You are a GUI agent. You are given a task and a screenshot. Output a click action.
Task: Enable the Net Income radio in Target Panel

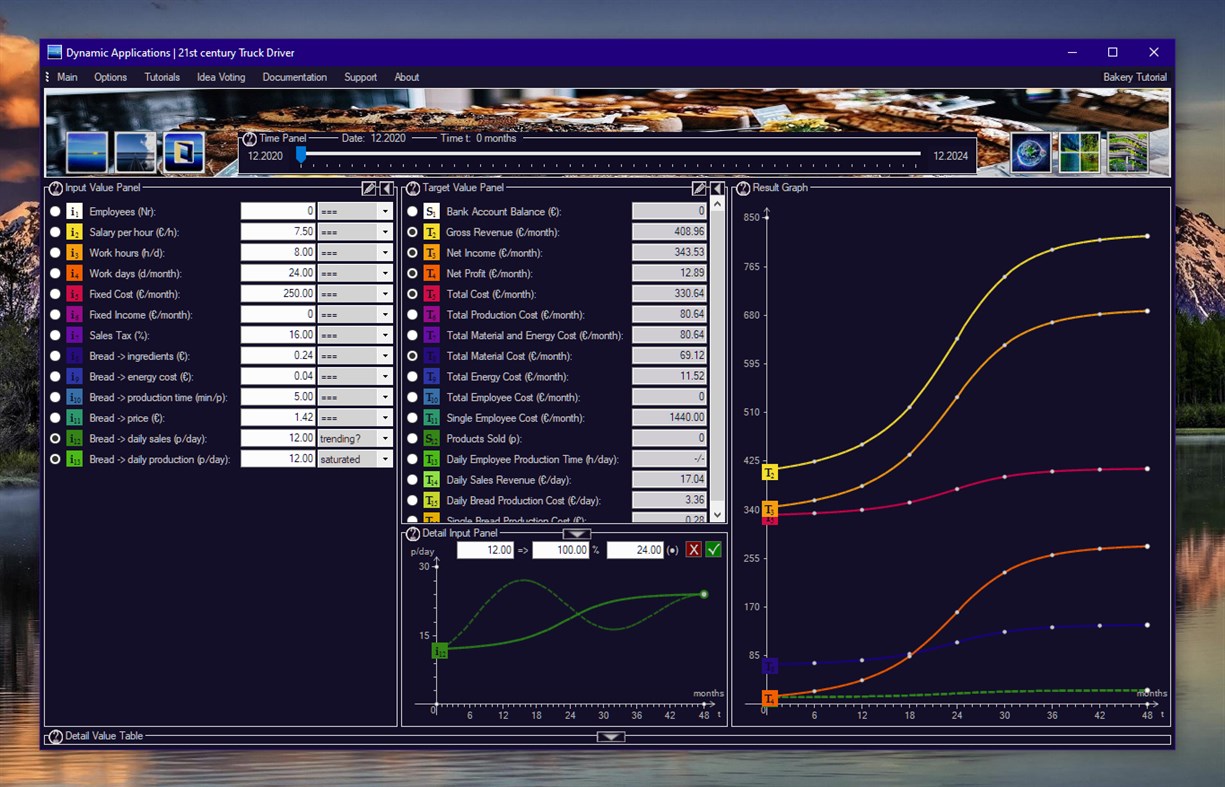(x=411, y=253)
